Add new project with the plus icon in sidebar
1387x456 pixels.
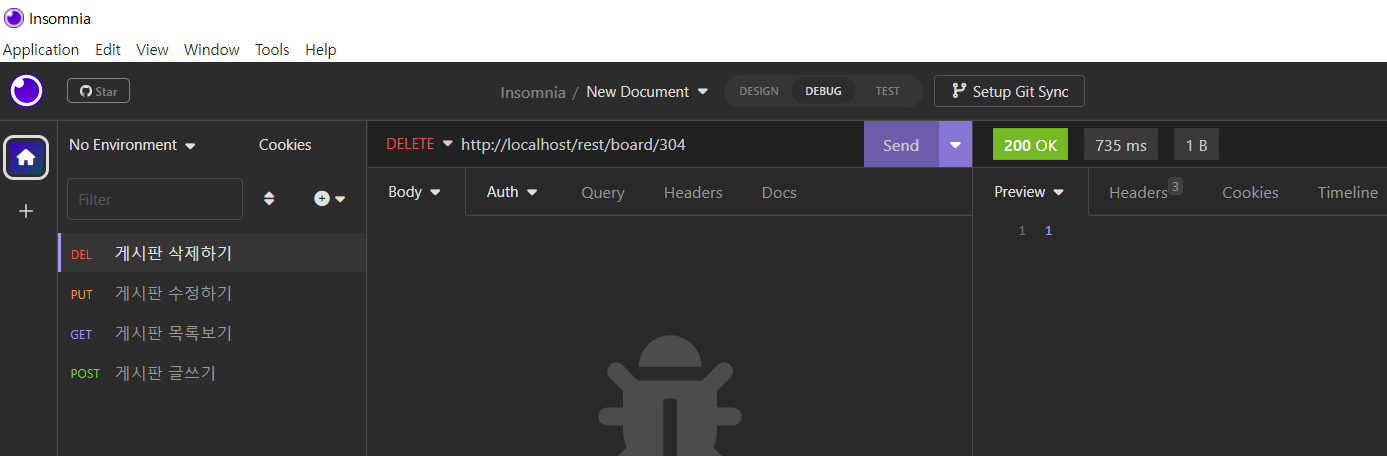pos(26,211)
